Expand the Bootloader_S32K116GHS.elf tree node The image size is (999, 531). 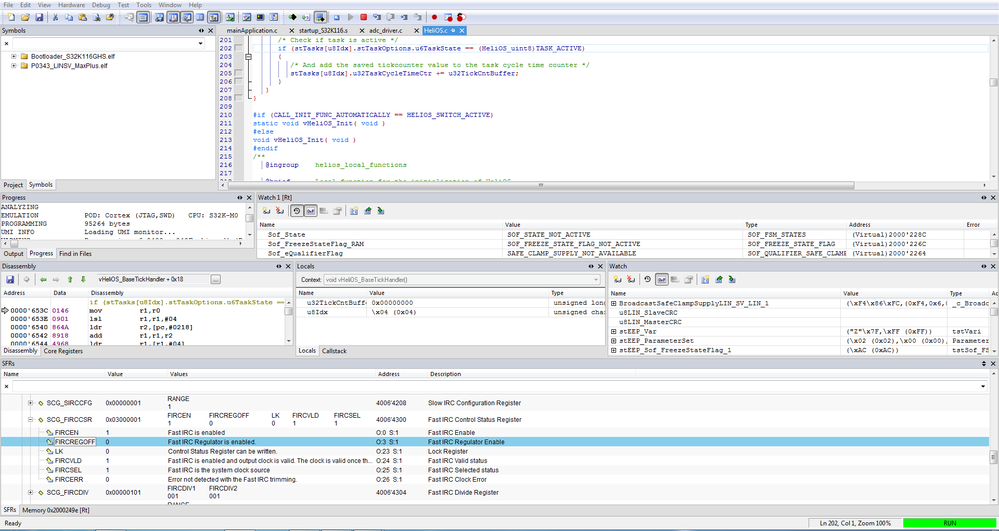[13, 57]
